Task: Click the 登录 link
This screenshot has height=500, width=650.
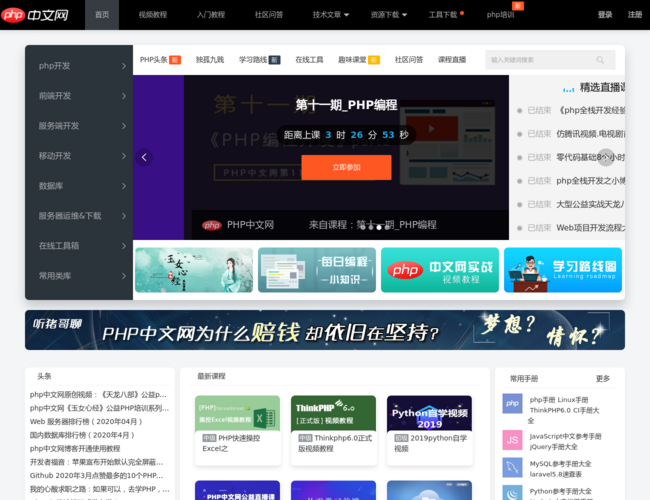Action: click(605, 15)
